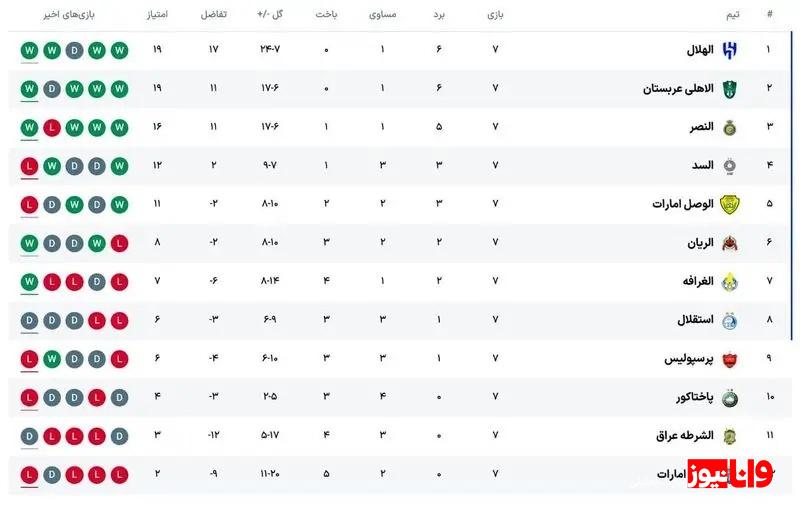Click the الاهلی عربستان club crest

coord(729,89)
